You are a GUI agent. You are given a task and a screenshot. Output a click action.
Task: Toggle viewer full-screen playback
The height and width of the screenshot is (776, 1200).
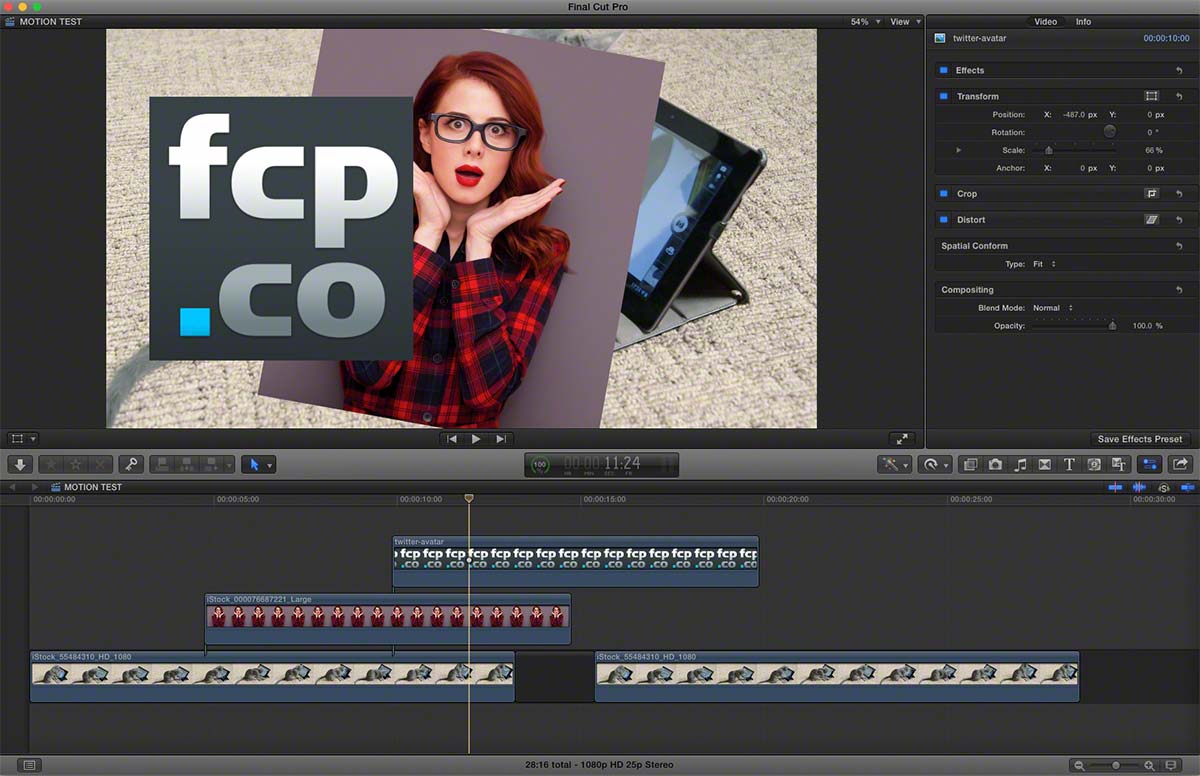pos(902,438)
